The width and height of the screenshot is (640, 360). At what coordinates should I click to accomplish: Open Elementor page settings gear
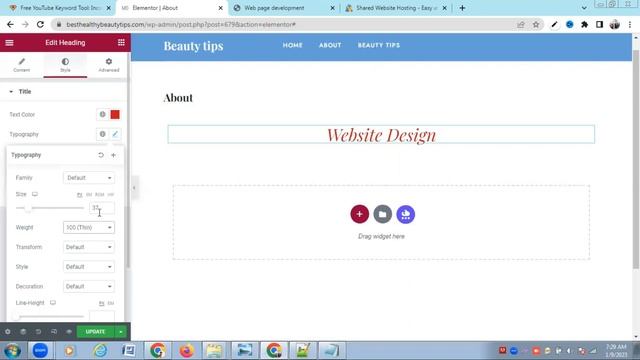coord(8,332)
